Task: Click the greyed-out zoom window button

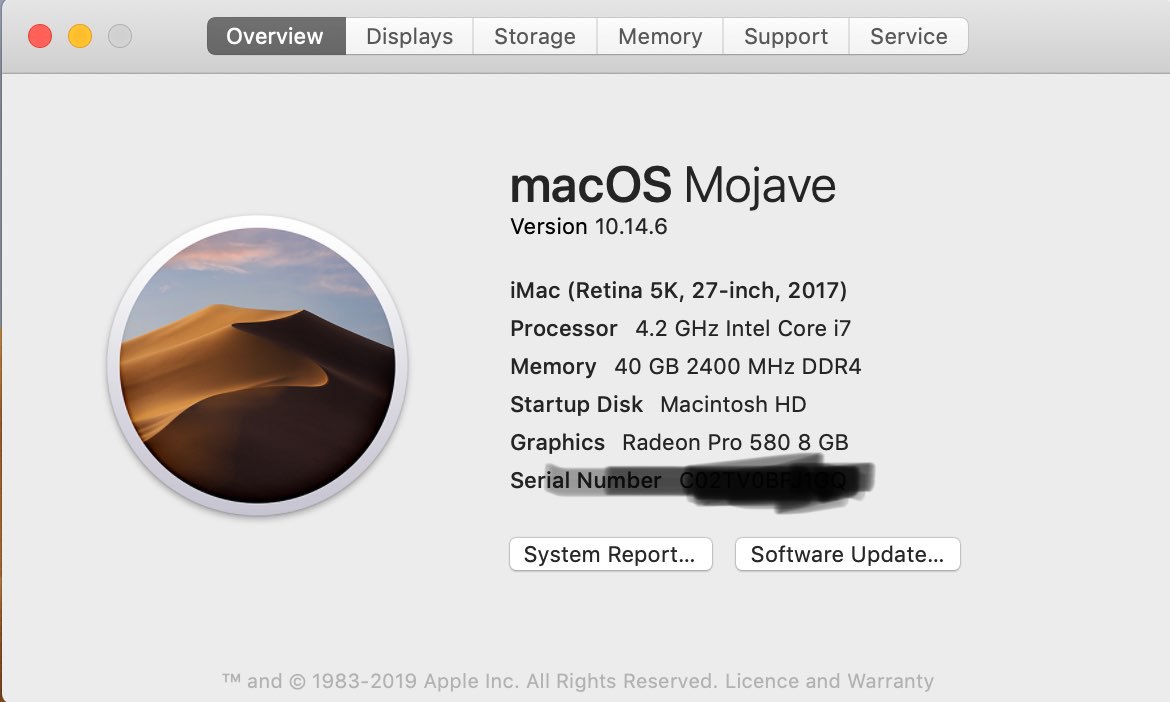Action: point(120,36)
